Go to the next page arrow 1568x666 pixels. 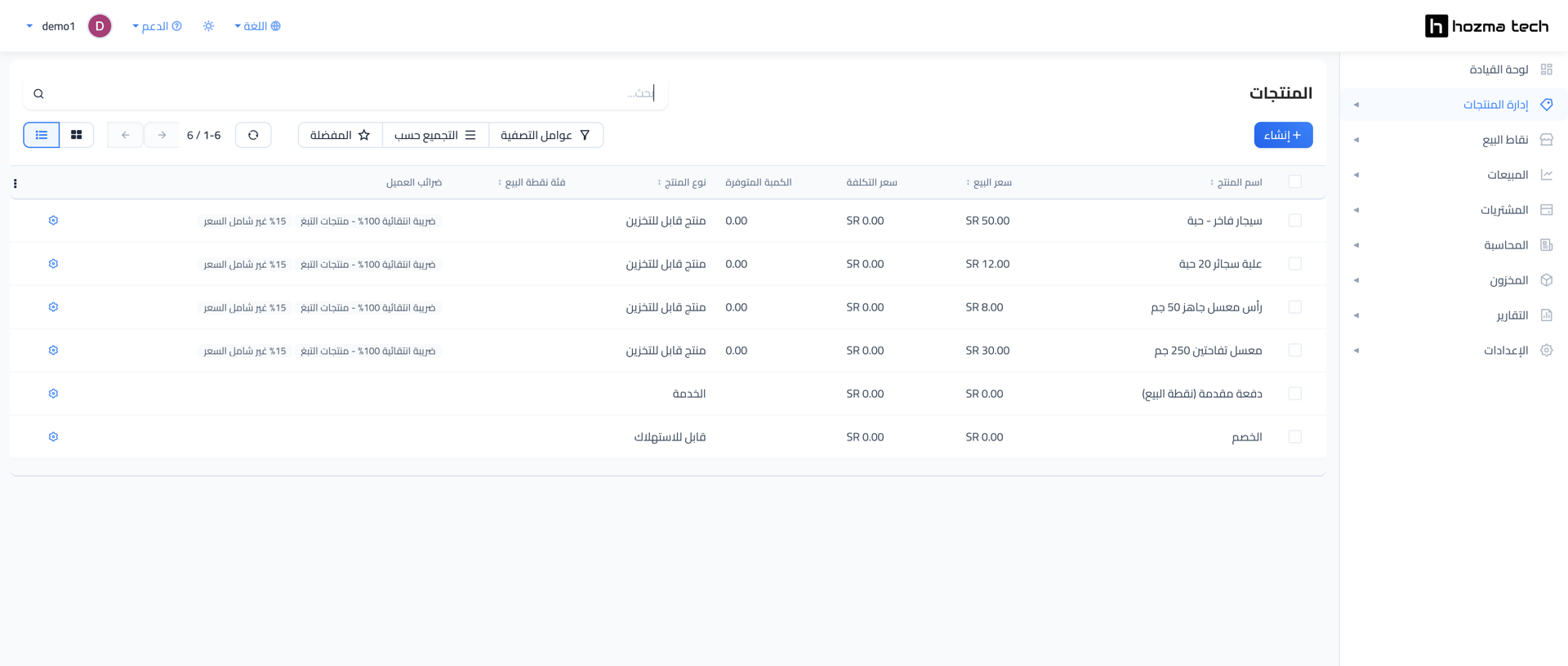coord(162,135)
